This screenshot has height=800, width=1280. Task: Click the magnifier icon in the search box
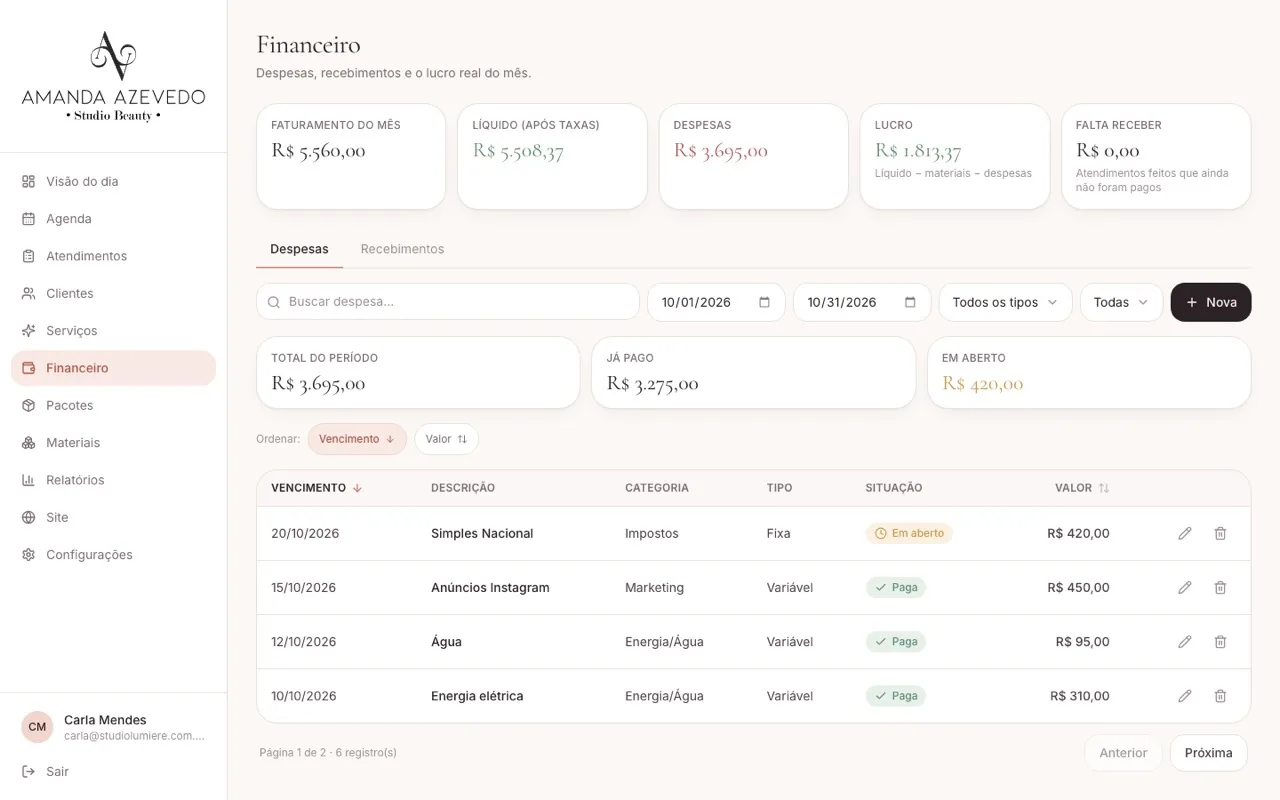(273, 302)
